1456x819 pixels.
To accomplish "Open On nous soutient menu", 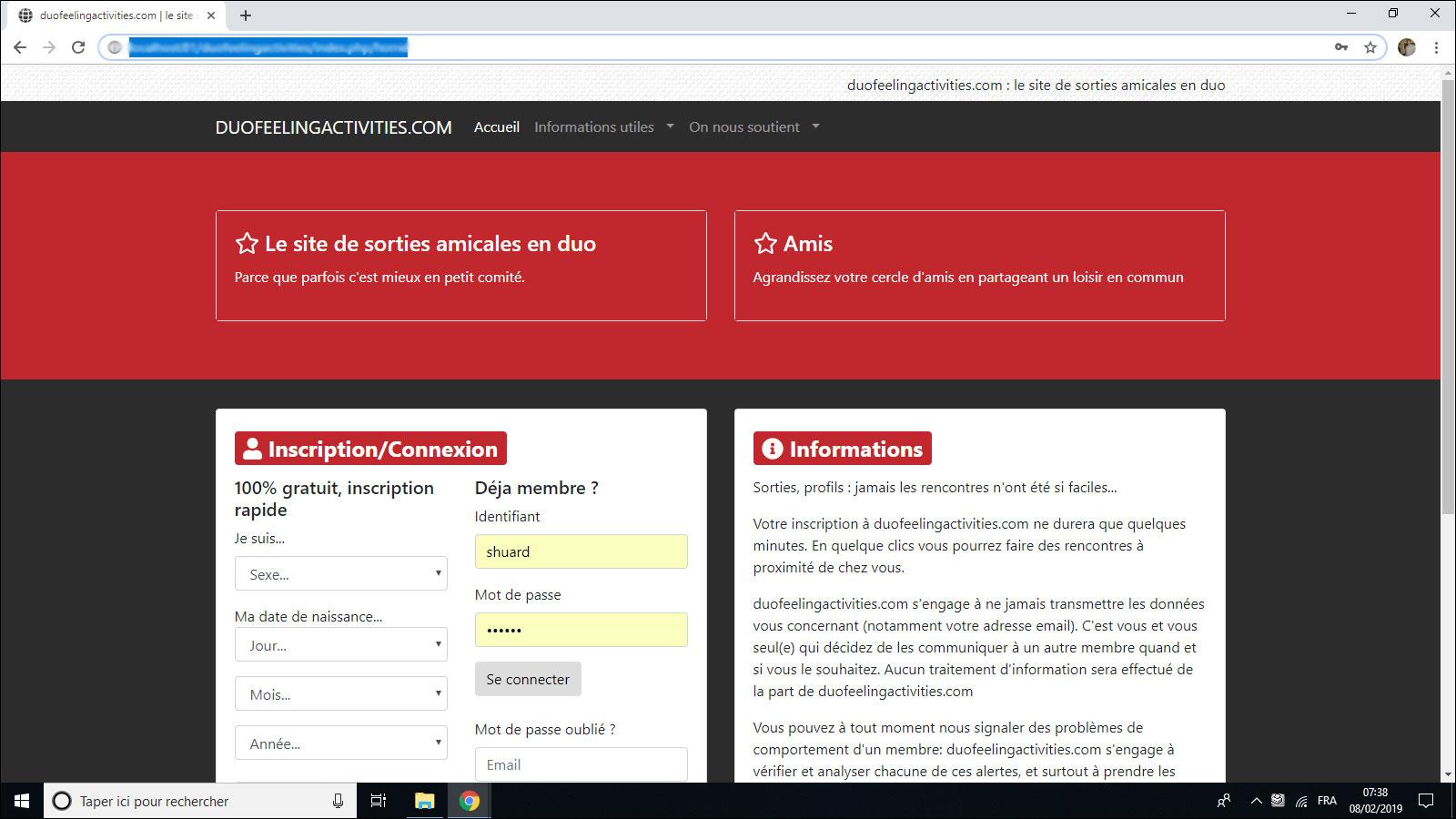I will (753, 127).
